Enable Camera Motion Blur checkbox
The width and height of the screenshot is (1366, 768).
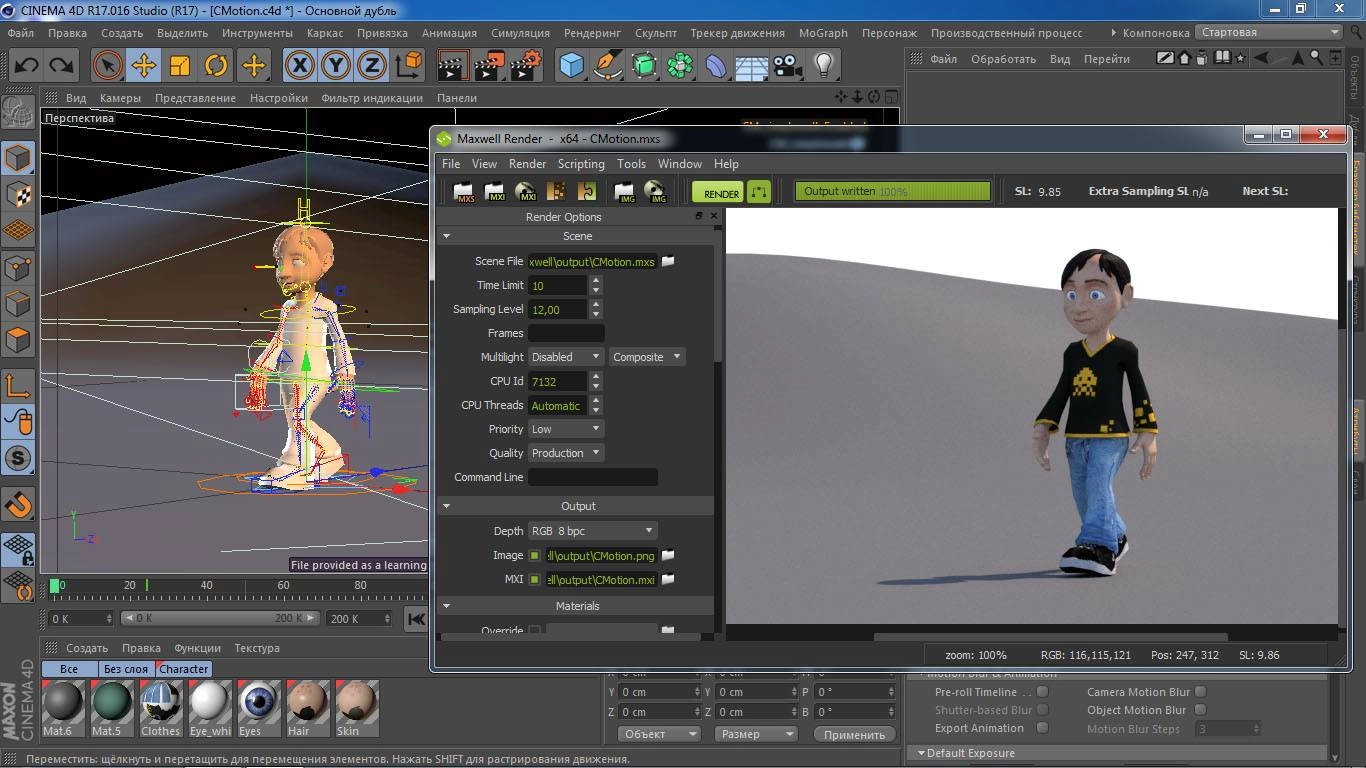coord(1201,692)
